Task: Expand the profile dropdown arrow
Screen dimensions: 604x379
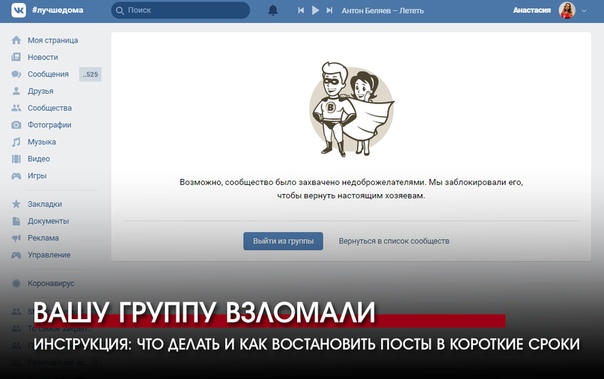Action: [x=584, y=11]
